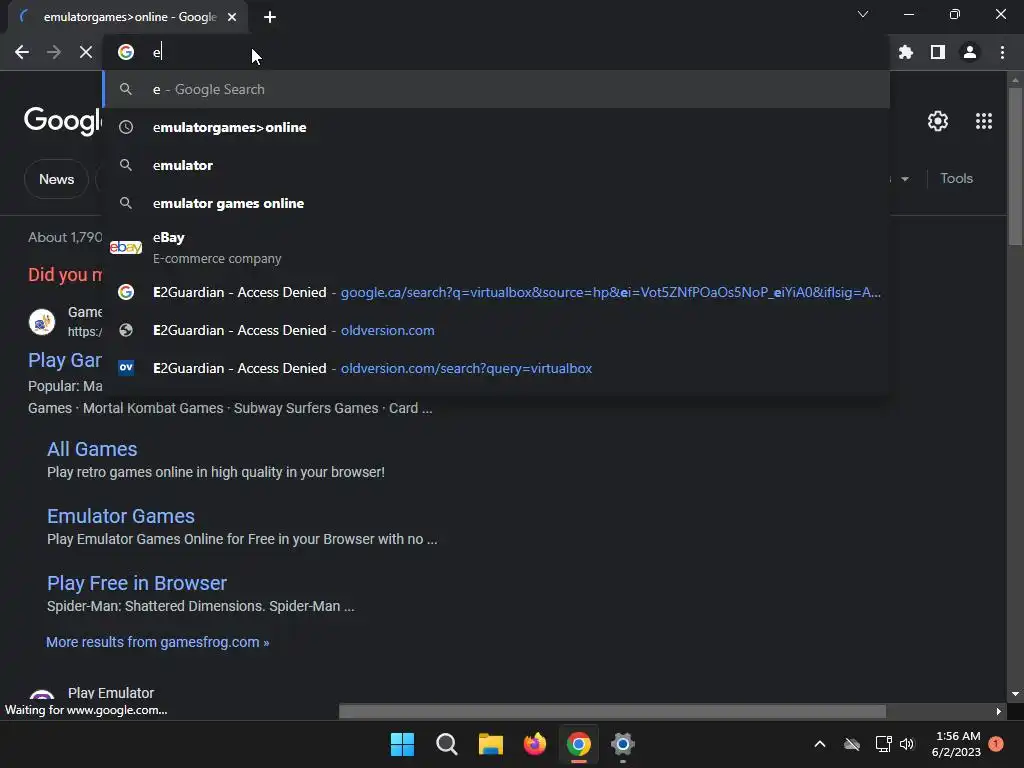The image size is (1024, 768).
Task: Click 'Play retro games online' description text
Action: tap(216, 472)
